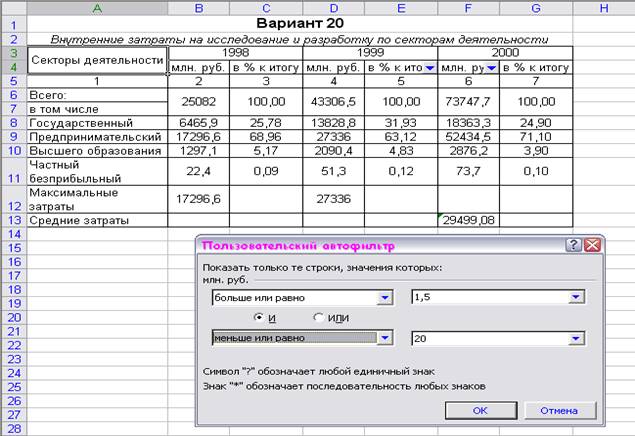Image resolution: width=635 pixels, height=436 pixels.
Task: Expand the 'меньше или равно' condition dropdown
Action: pyautogui.click(x=385, y=338)
